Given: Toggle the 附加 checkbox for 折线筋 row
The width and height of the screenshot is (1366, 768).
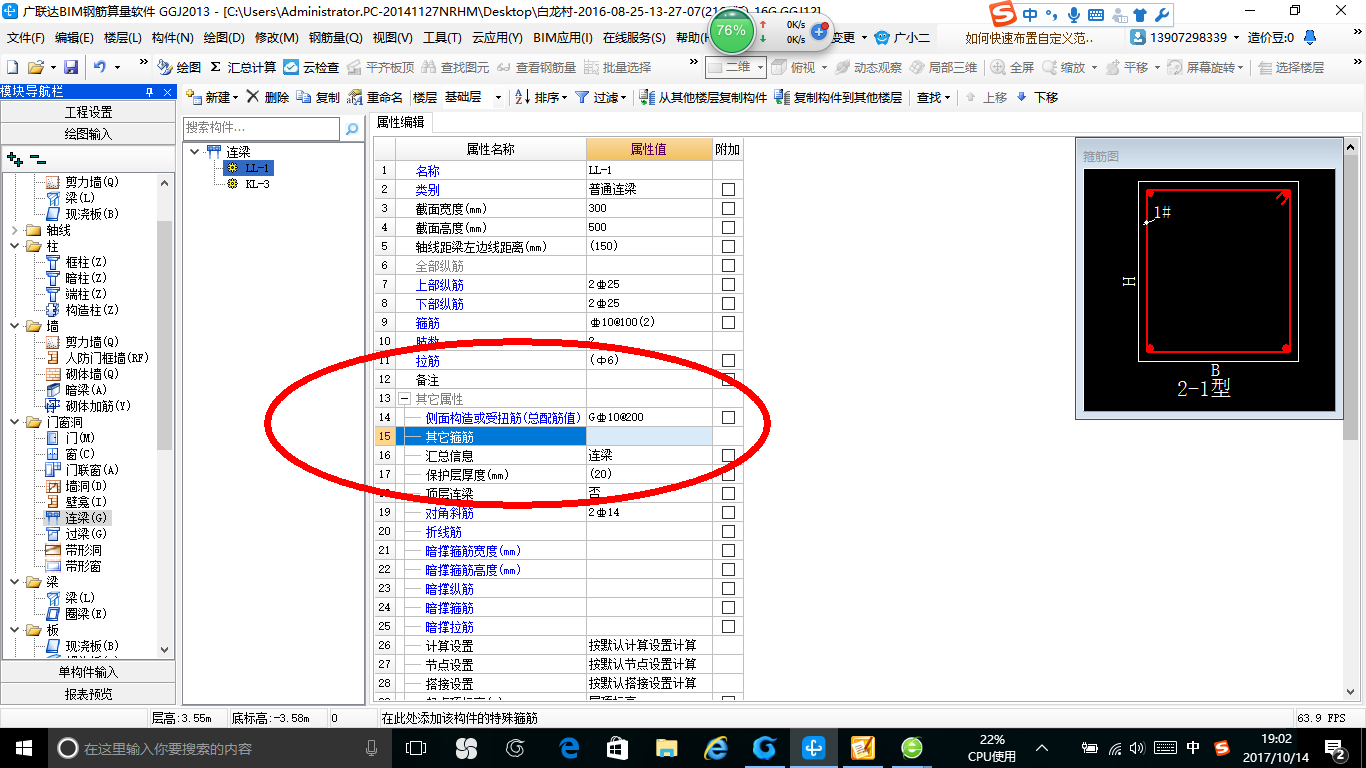Looking at the screenshot, I should [x=728, y=532].
